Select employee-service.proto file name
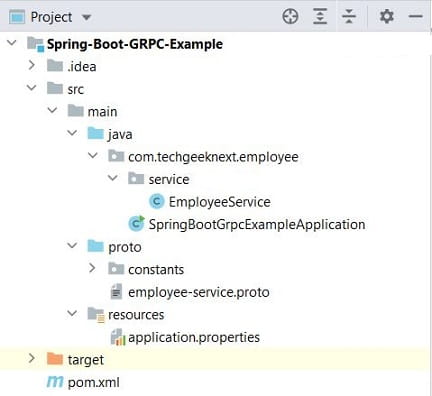 coord(199,292)
